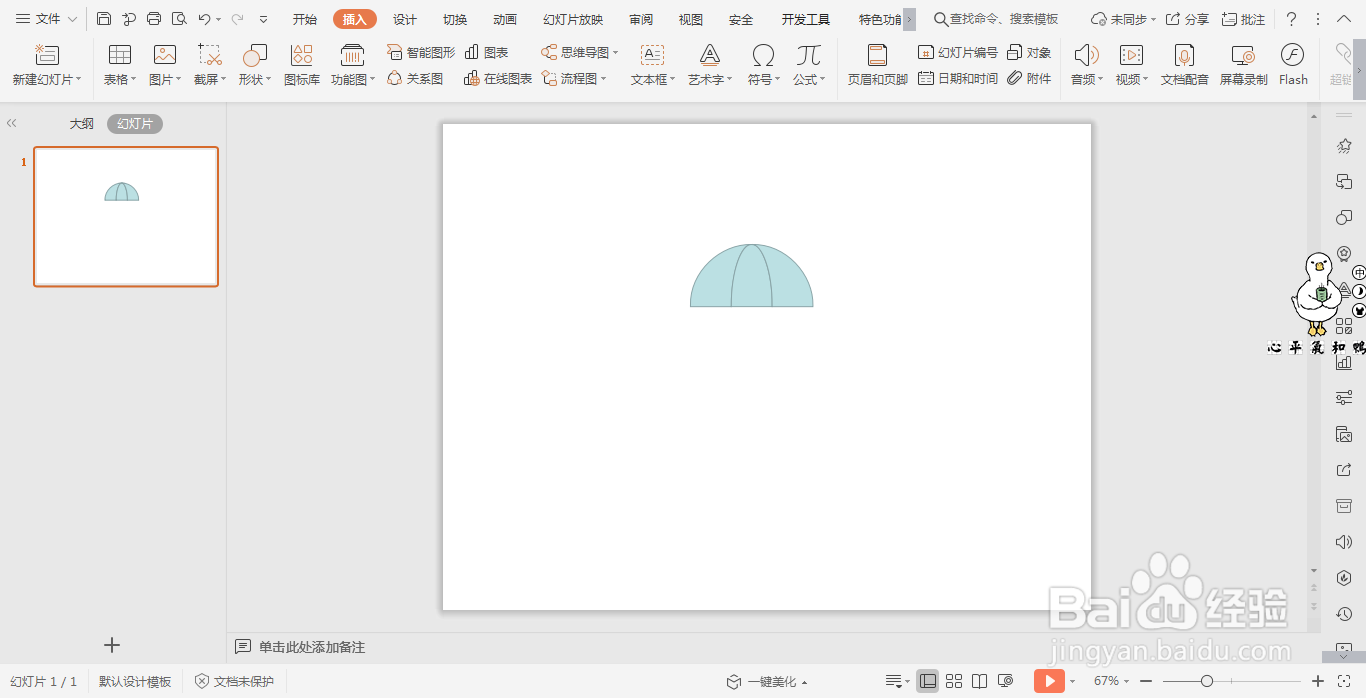Screen dimensions: 1366x698
Task: Toggle the notes pane via 单击此处添加备注 icon
Action: tap(243, 647)
